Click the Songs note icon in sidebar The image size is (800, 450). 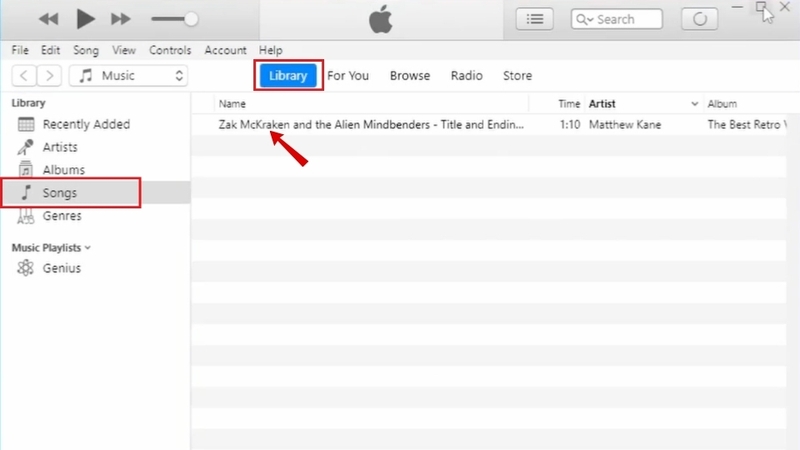coord(26,192)
